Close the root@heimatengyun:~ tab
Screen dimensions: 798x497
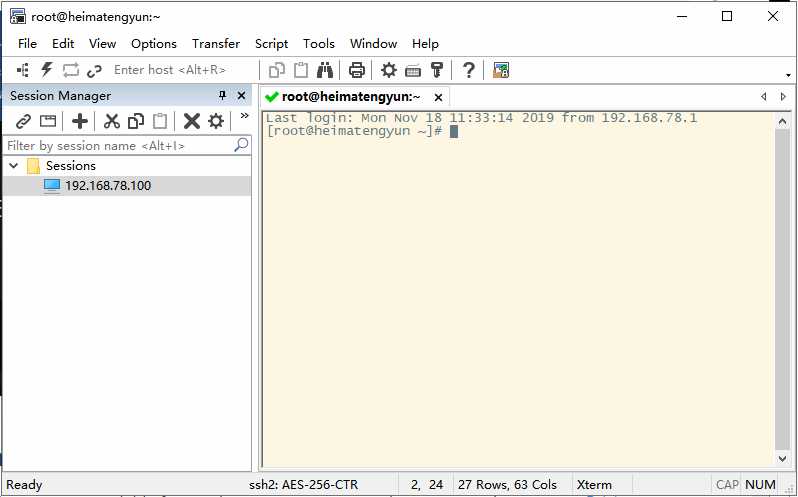click(438, 97)
